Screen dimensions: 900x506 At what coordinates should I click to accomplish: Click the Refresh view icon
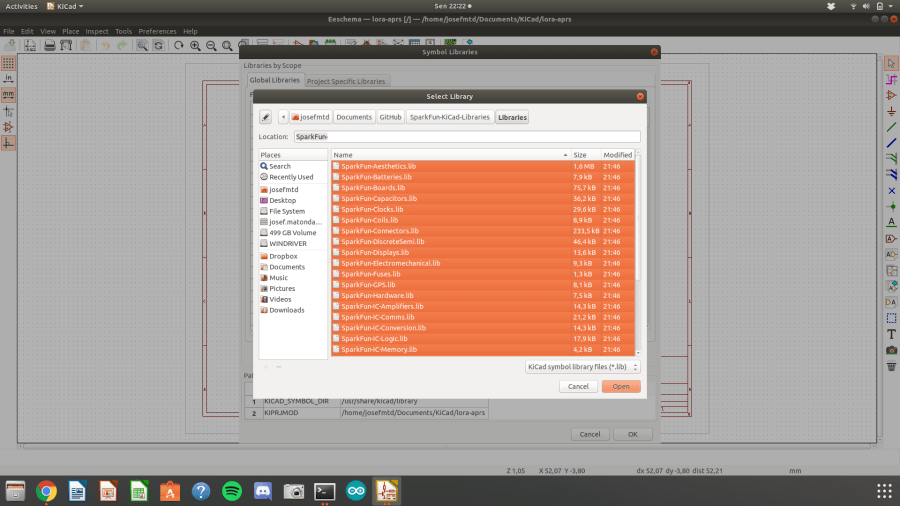click(179, 45)
